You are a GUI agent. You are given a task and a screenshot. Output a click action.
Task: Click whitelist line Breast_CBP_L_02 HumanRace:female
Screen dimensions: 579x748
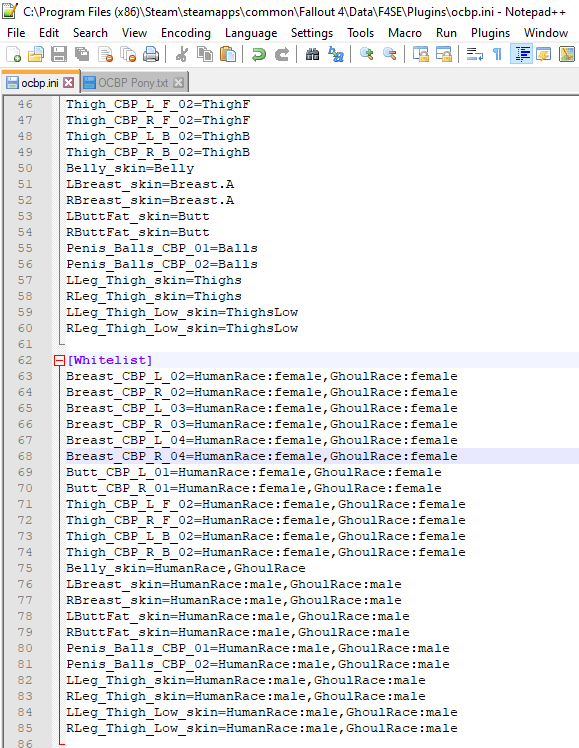[261, 376]
